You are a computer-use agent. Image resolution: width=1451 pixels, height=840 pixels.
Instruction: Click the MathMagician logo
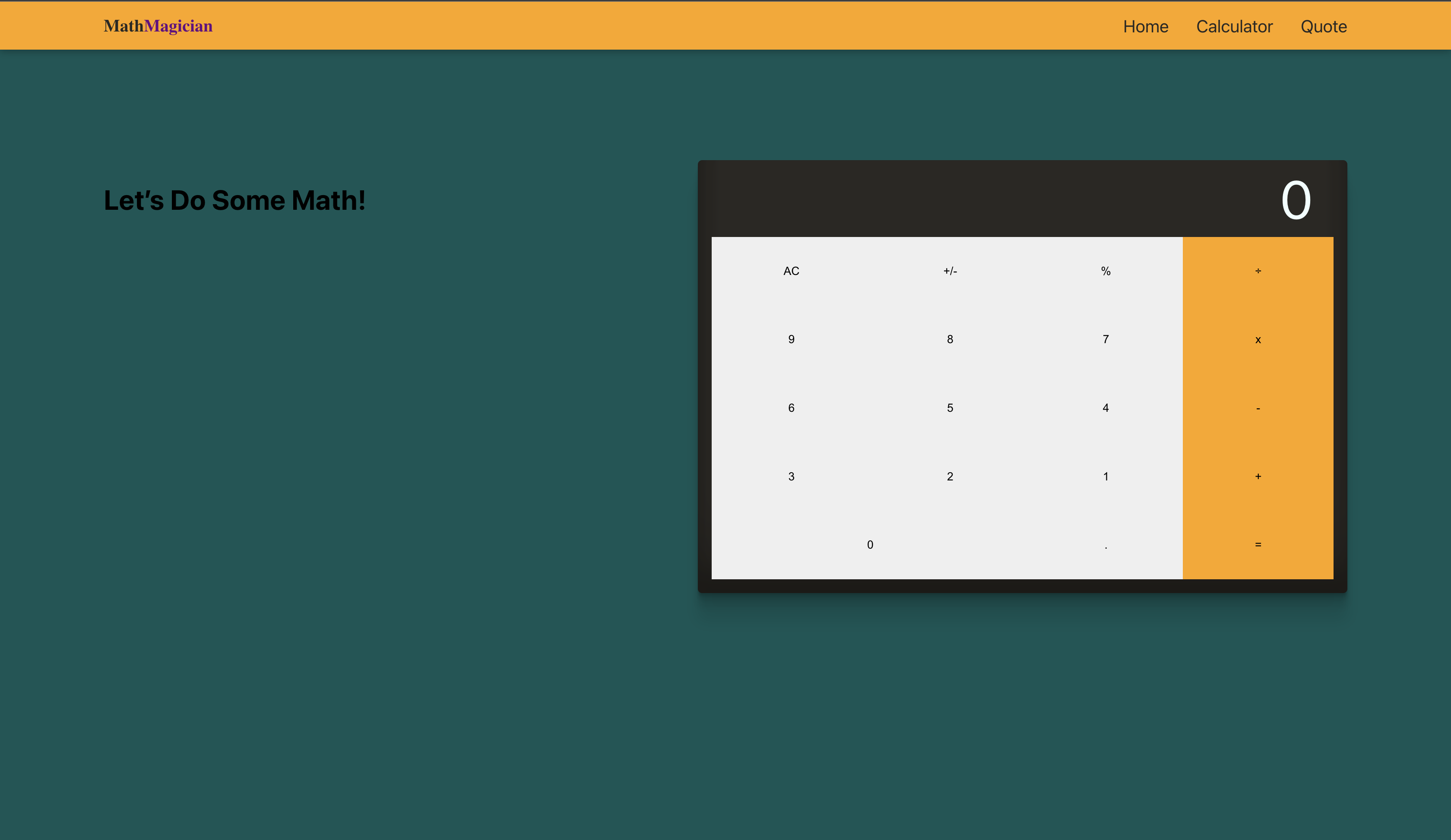click(158, 26)
